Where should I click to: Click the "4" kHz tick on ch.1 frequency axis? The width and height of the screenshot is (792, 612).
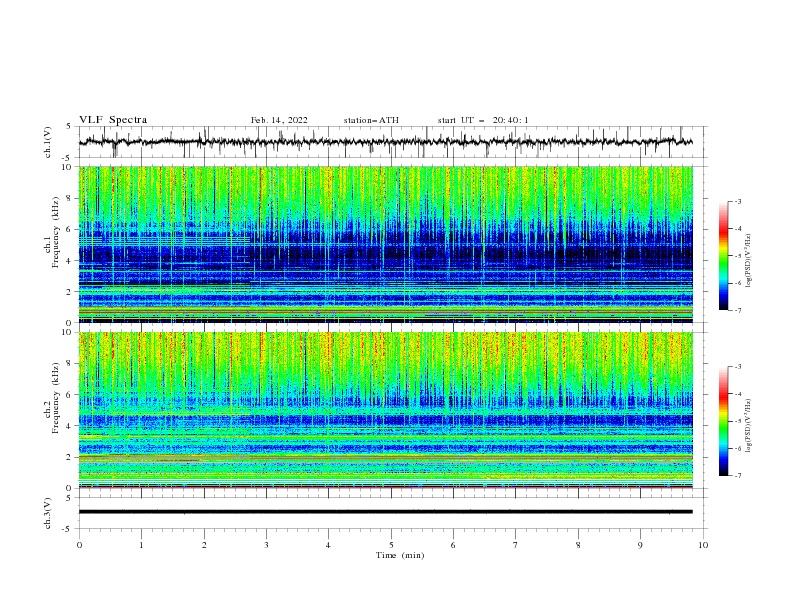pos(70,261)
